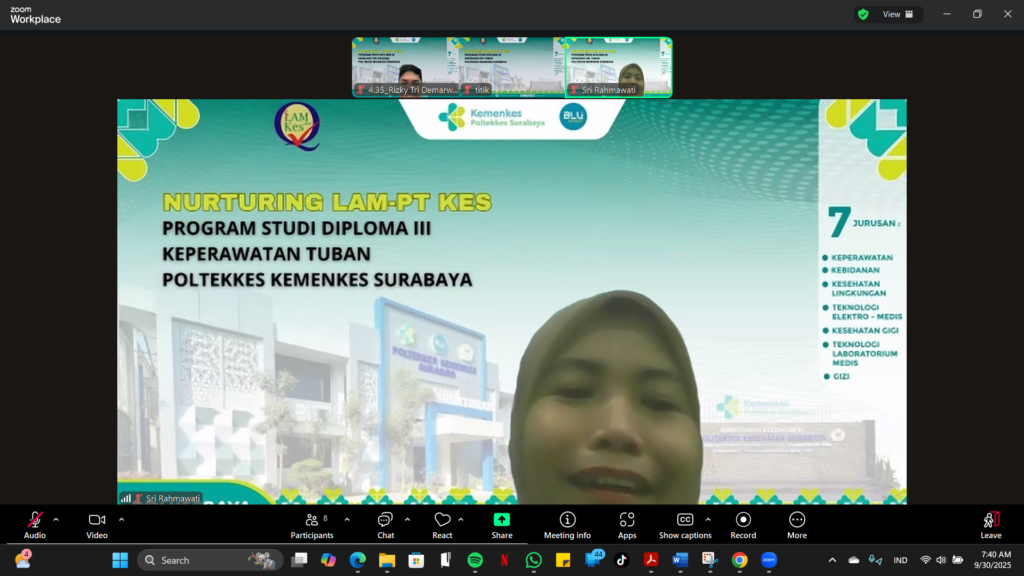Click the taskbar Search box
Screen dimensions: 1024x576
pyautogui.click(x=210, y=560)
